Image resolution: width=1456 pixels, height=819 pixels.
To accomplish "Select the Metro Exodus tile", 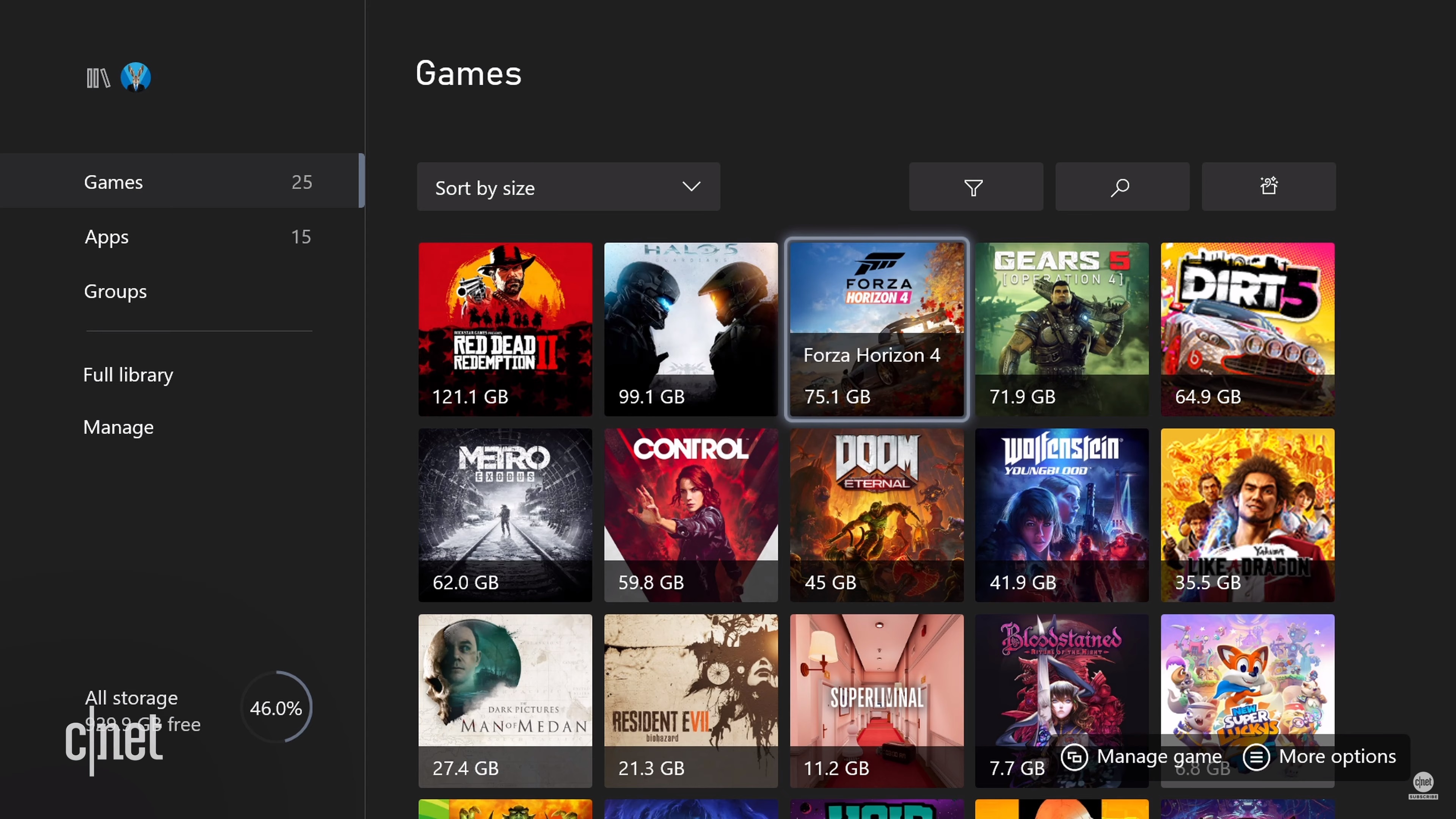I will 505,515.
